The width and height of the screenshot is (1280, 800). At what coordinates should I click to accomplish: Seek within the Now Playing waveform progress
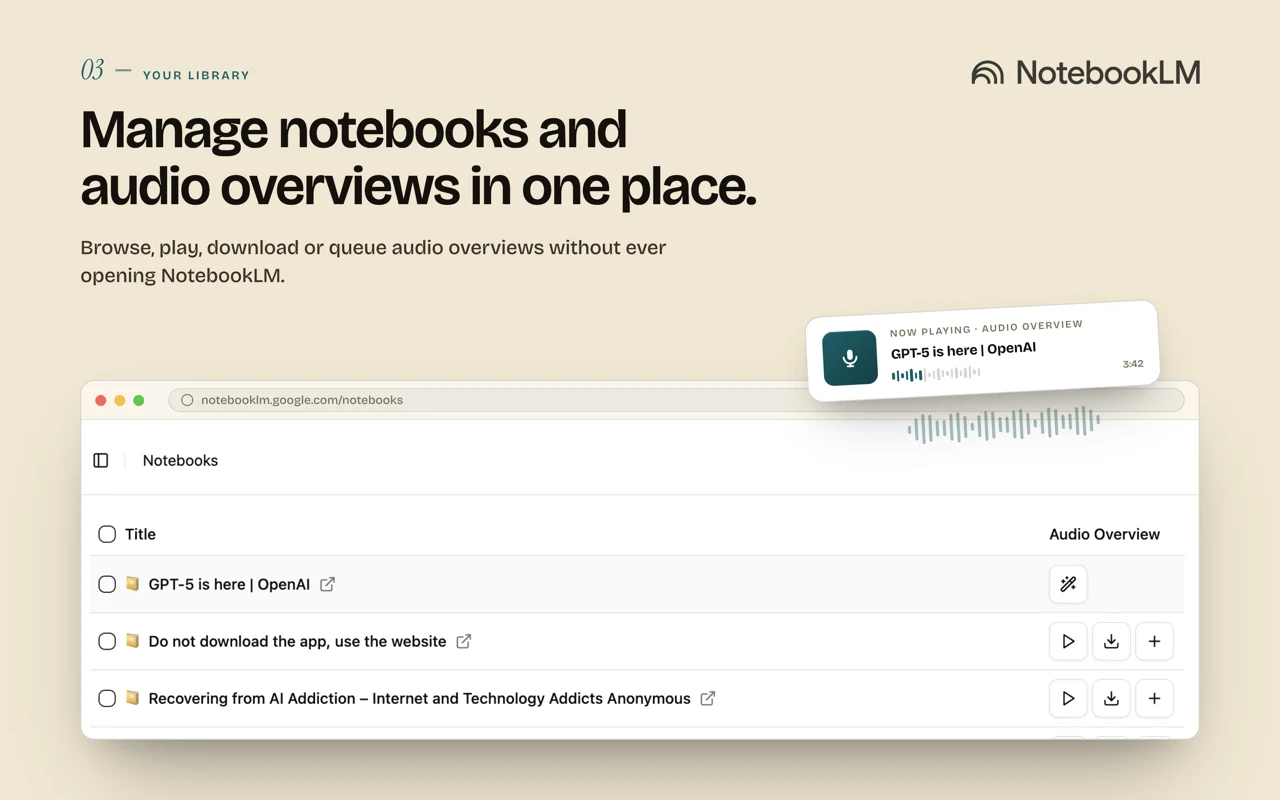[936, 374]
